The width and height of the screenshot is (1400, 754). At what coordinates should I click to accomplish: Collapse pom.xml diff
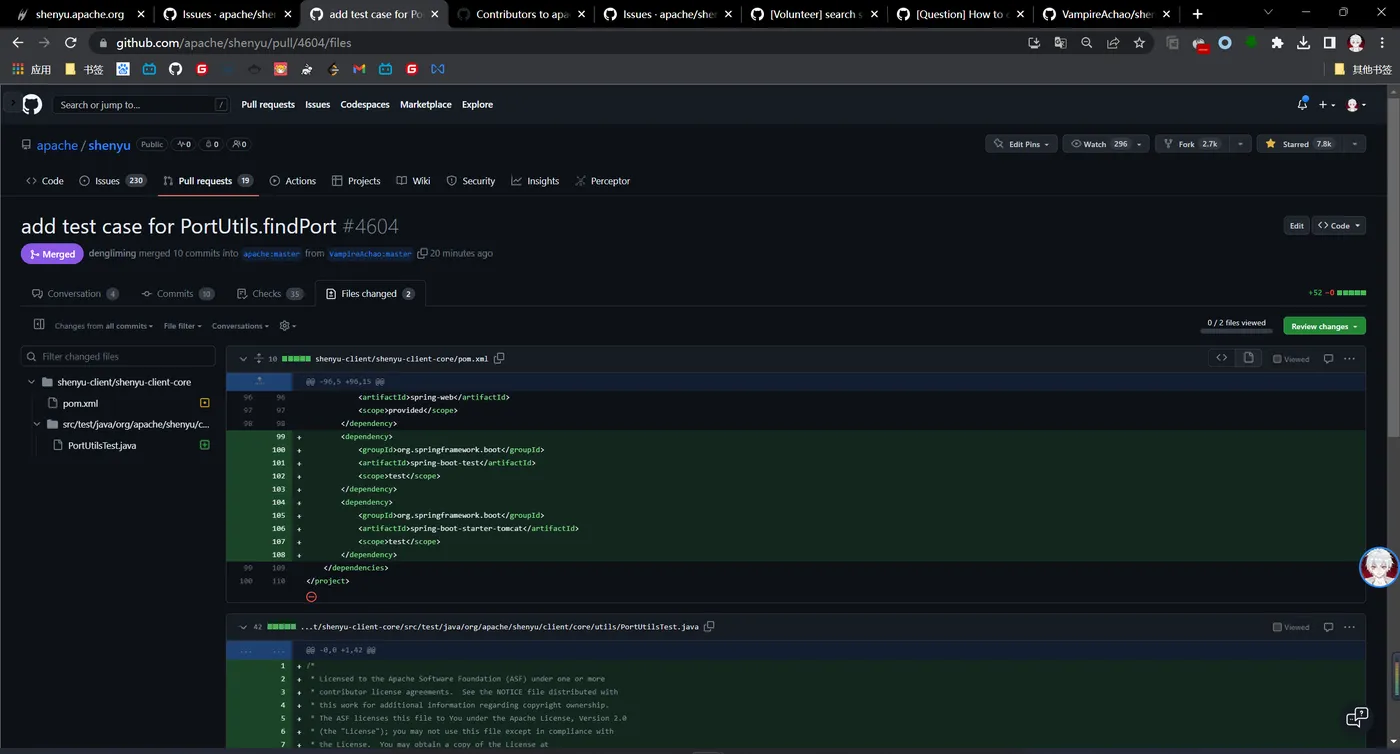tap(243, 358)
